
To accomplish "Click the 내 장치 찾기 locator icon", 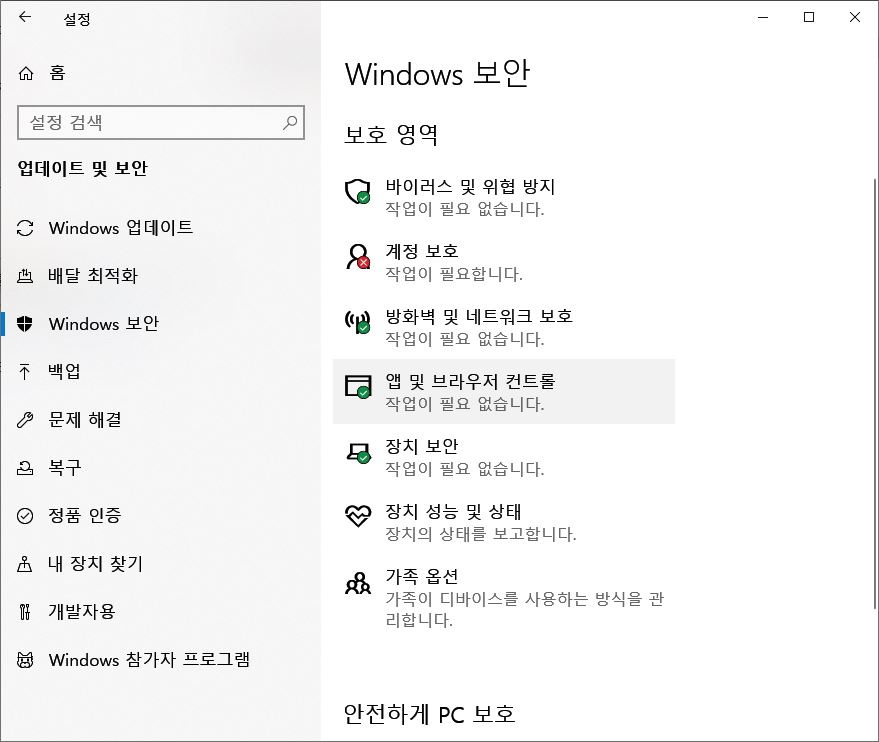I will coord(25,564).
